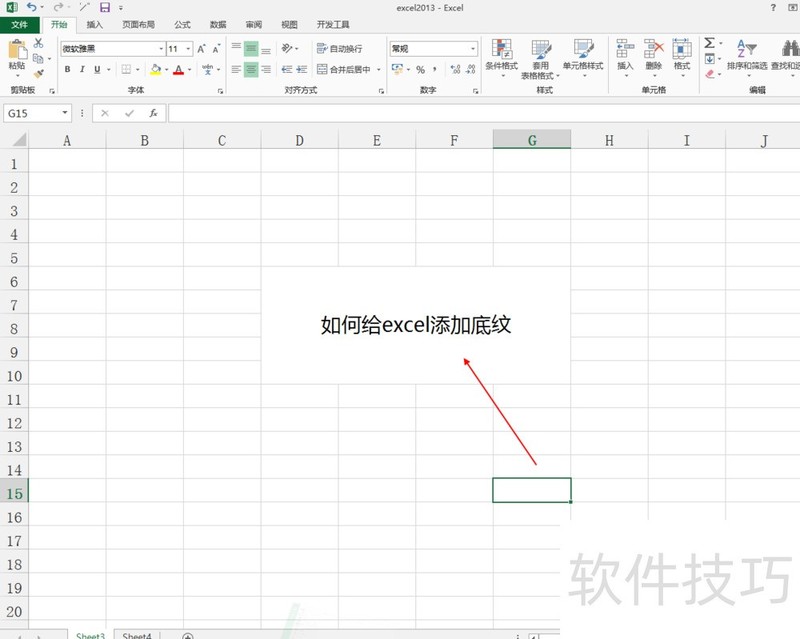The width and height of the screenshot is (800, 639).
Task: Toggle middle vertical alignment
Action: pos(251,48)
